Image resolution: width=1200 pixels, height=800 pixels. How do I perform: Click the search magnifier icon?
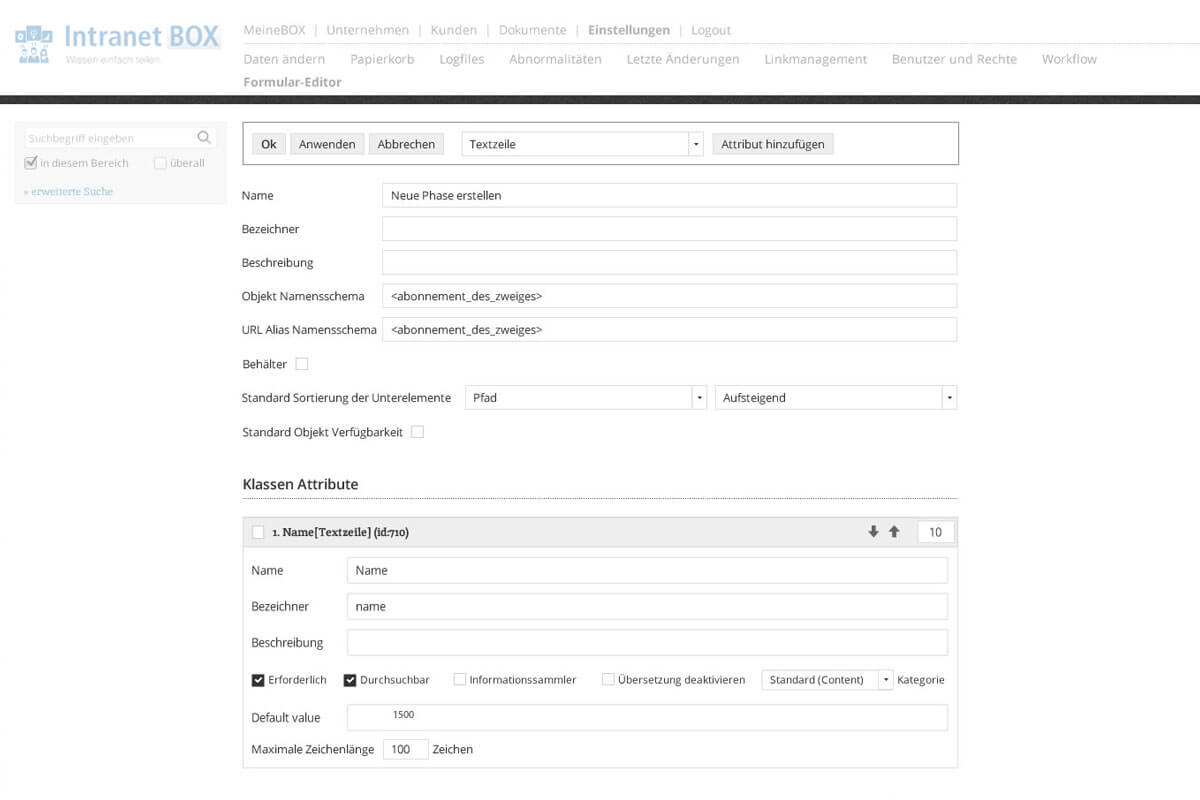point(204,138)
